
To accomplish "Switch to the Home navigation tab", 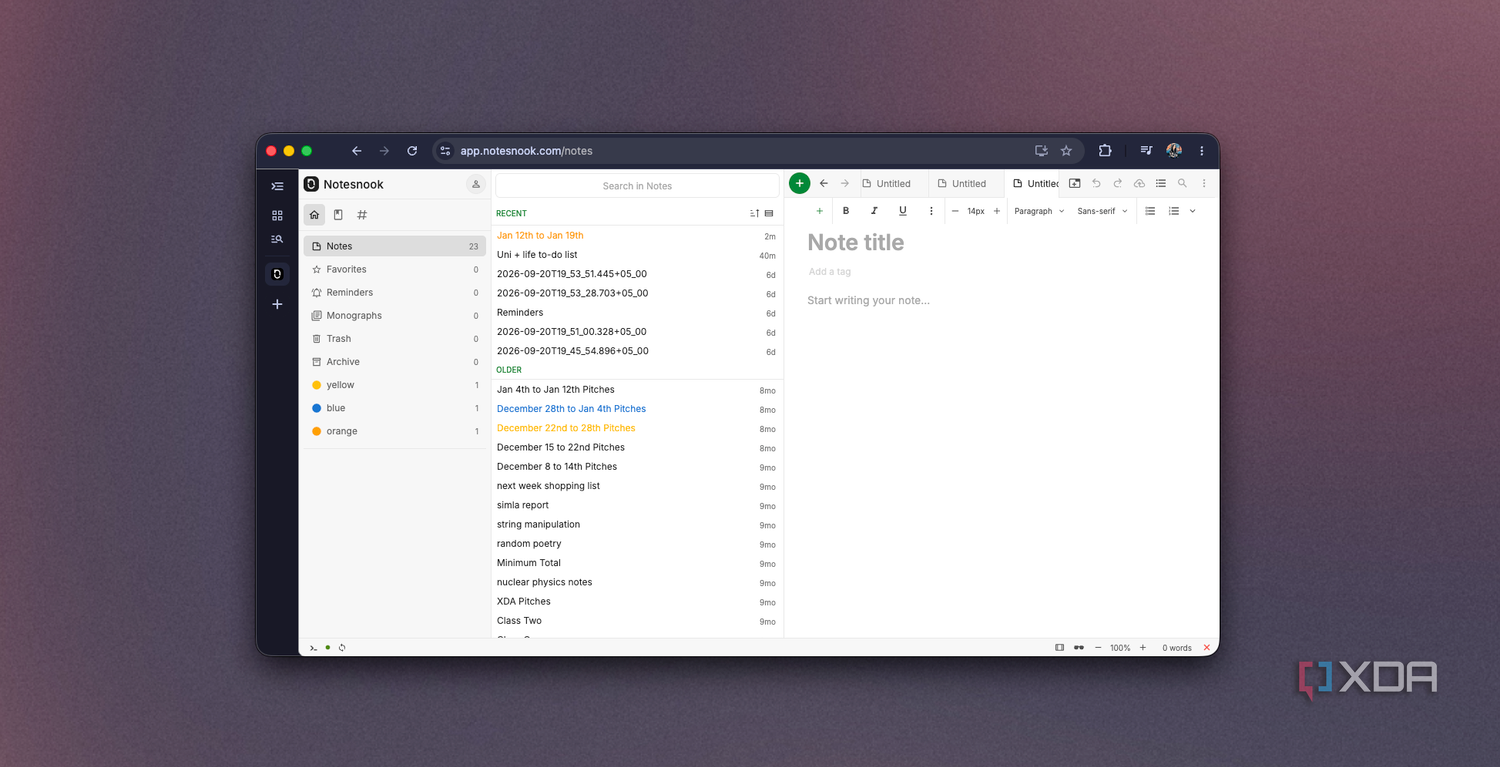I will 314,215.
